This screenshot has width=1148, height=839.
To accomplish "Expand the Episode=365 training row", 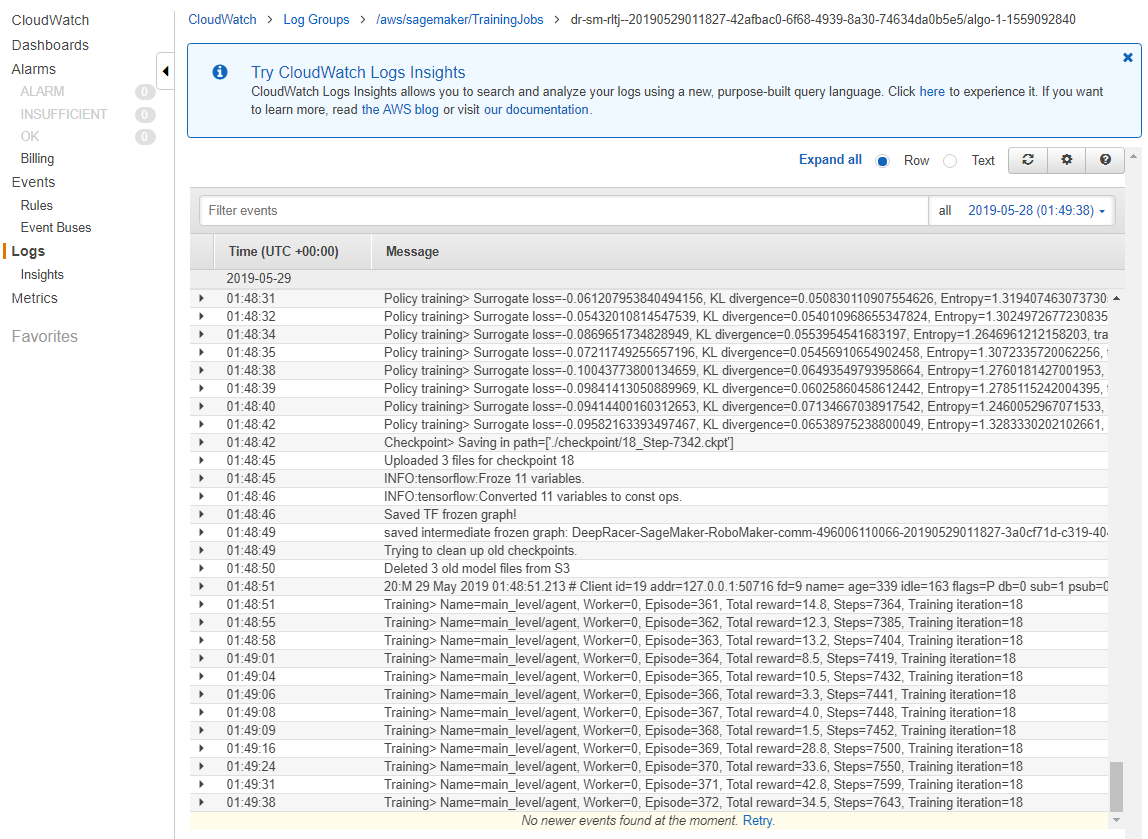I will [201, 676].
